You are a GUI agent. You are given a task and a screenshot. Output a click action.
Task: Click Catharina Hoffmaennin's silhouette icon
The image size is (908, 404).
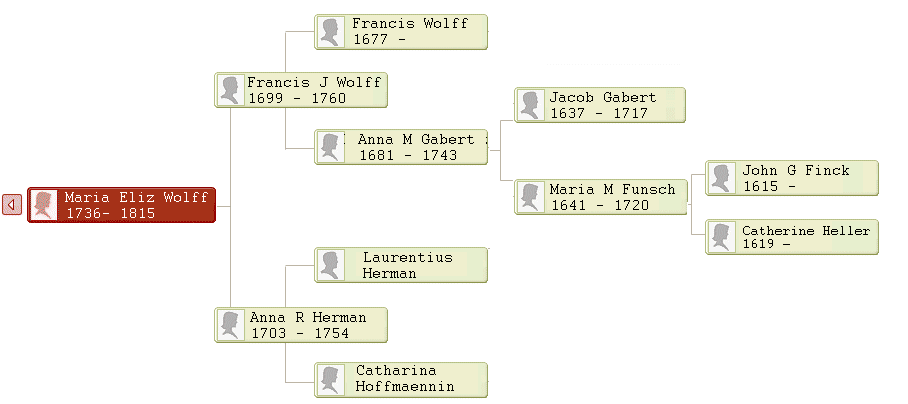(x=331, y=379)
